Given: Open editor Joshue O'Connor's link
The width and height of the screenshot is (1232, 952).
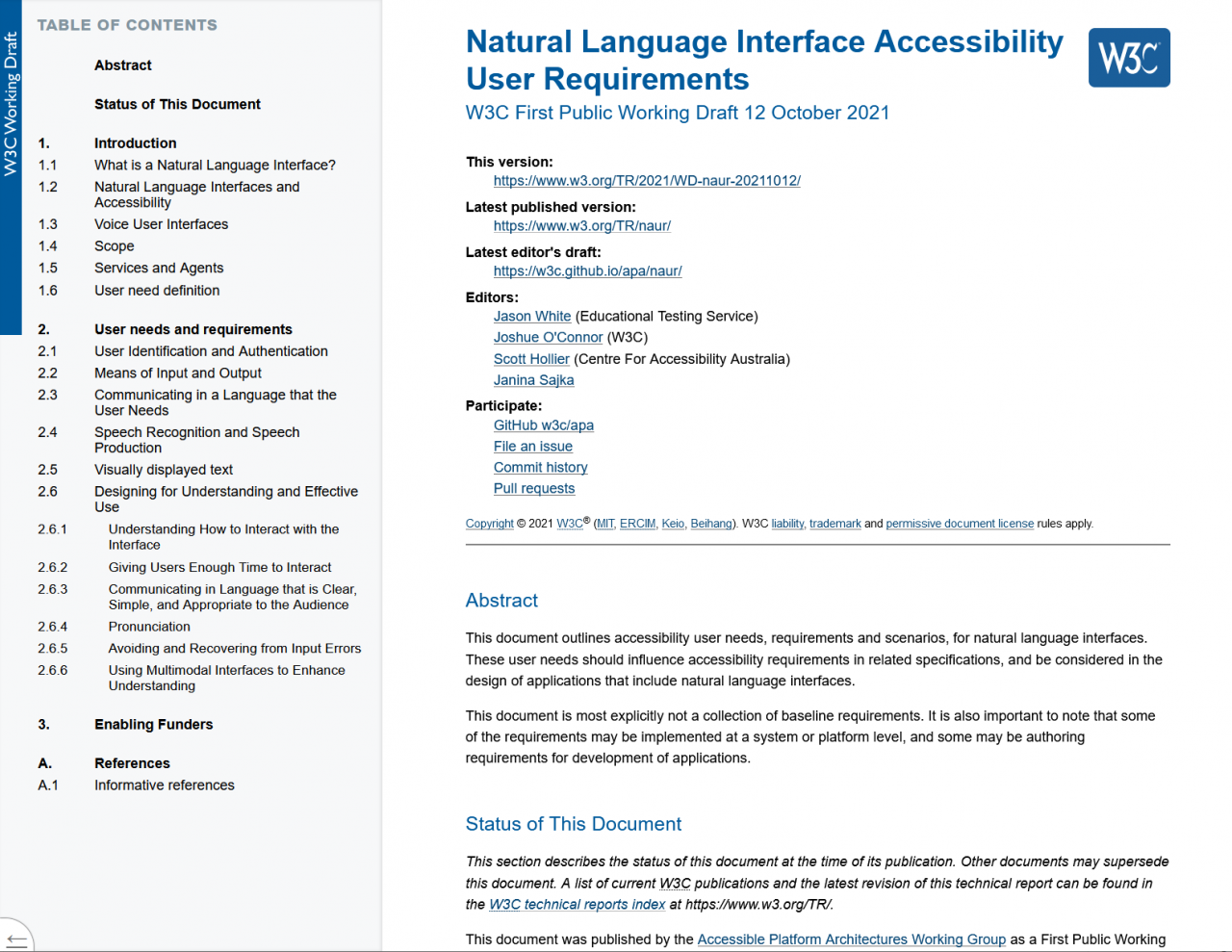Looking at the screenshot, I should point(548,338).
